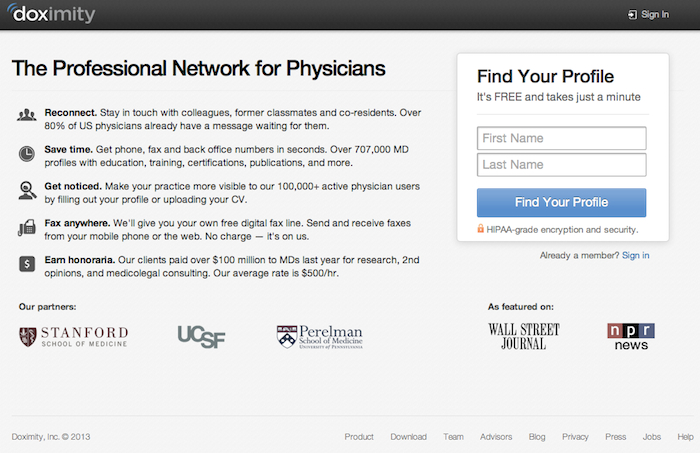Open the Advisors footer link
The image size is (700, 453).
tap(496, 436)
